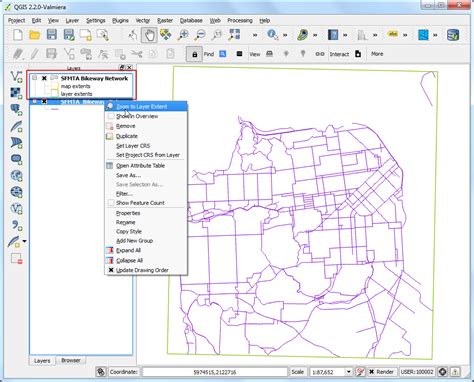Image resolution: width=474 pixels, height=382 pixels.
Task: Click the Scale value field
Action: pos(328,372)
